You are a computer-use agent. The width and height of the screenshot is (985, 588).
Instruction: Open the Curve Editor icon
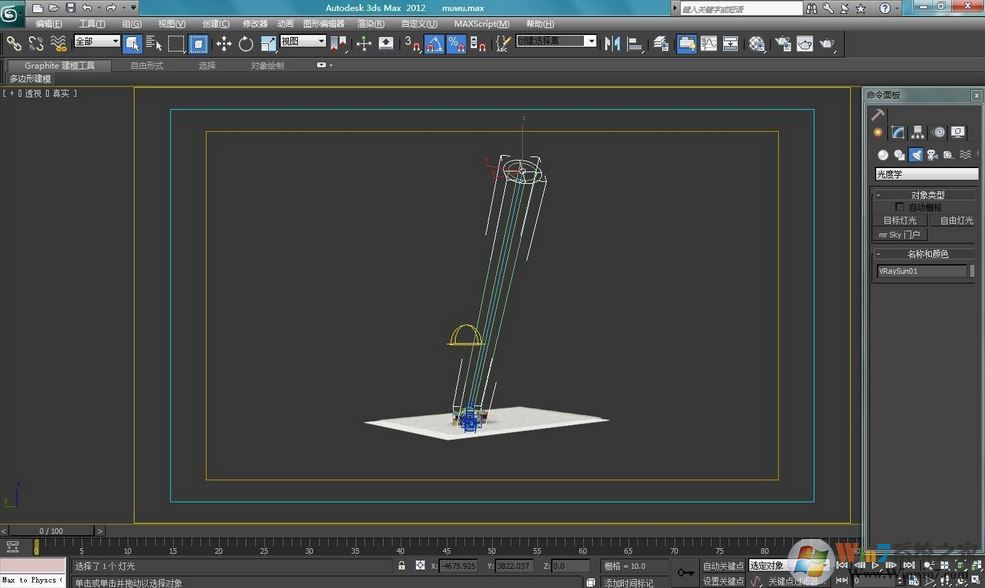coord(709,43)
